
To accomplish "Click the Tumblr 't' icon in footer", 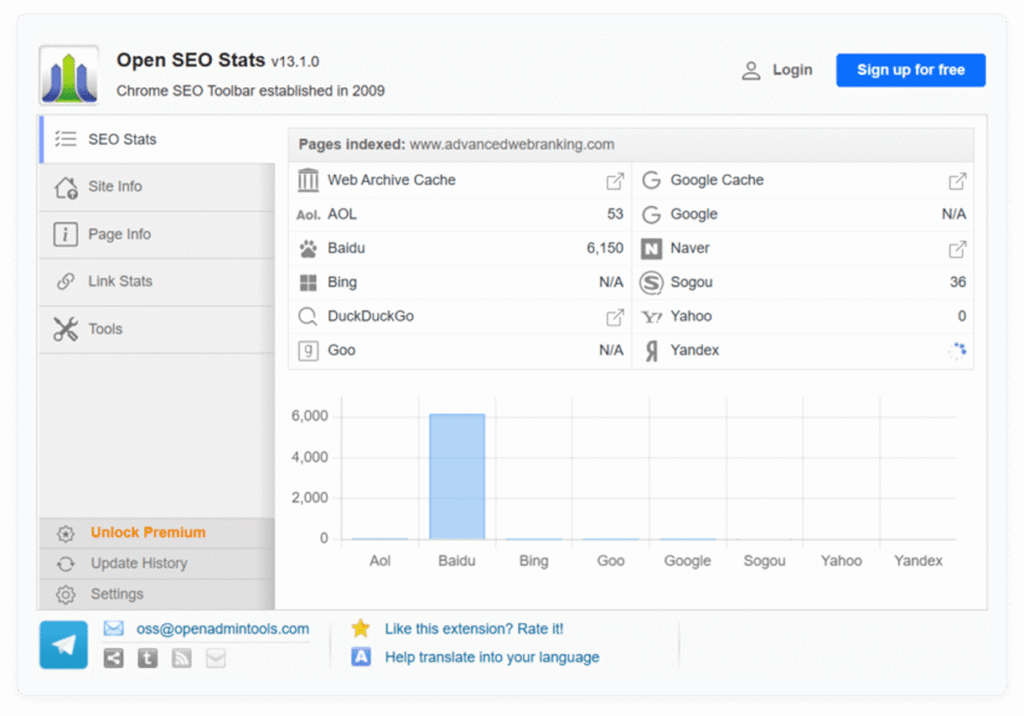I will coord(148,659).
